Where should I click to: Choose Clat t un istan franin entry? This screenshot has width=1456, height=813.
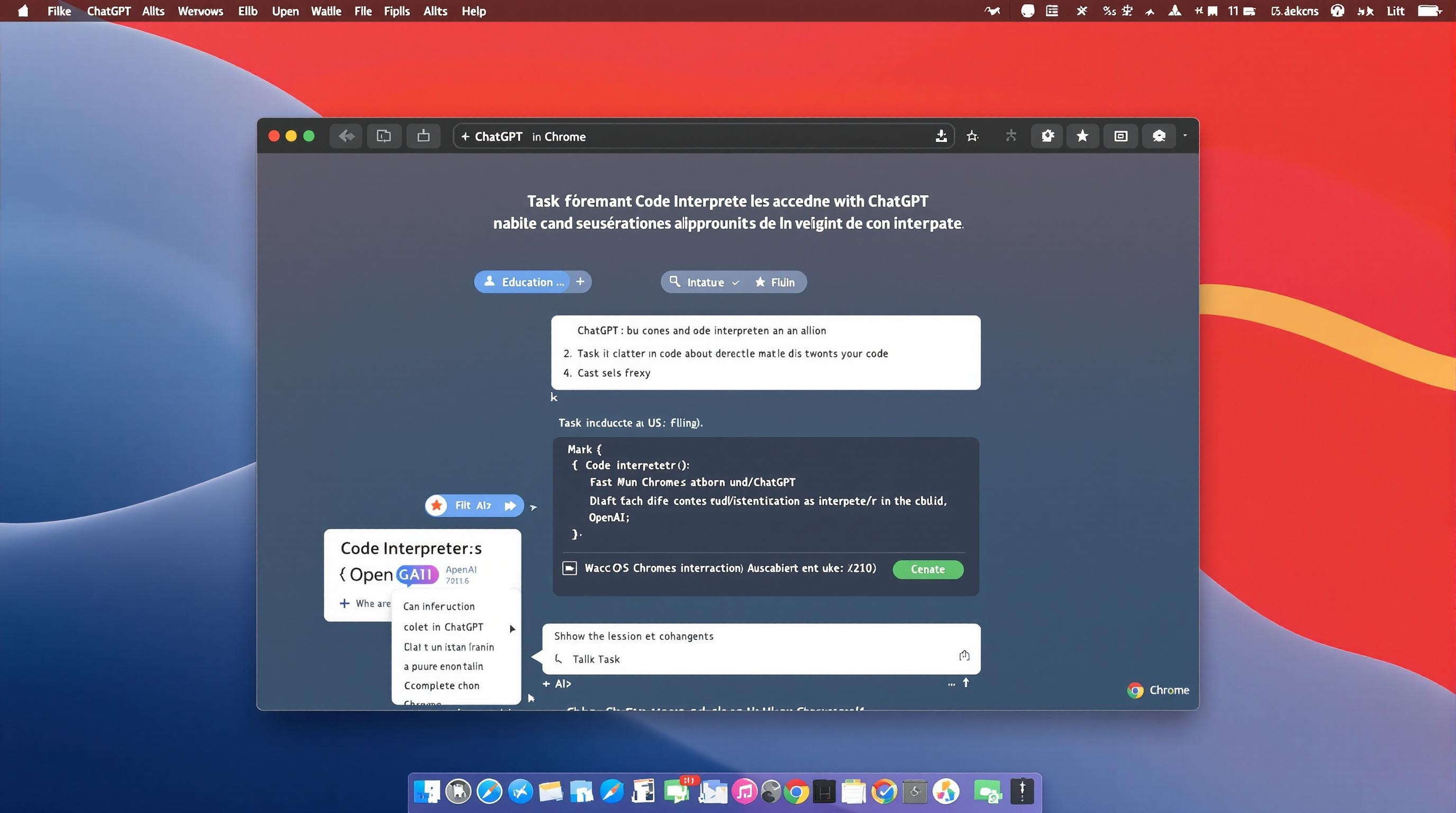(x=449, y=647)
